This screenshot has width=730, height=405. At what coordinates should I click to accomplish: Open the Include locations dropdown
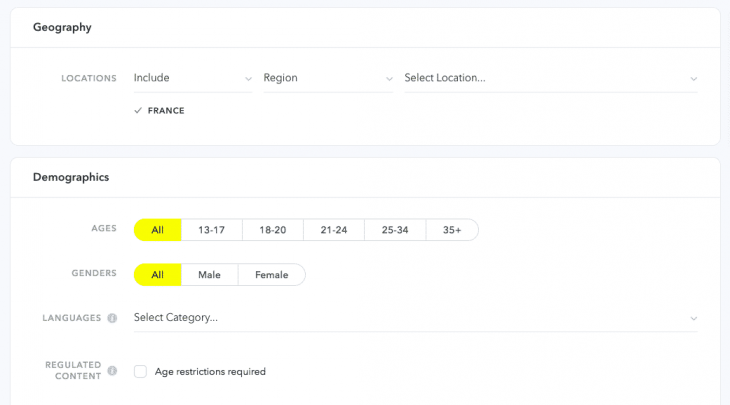pos(192,78)
